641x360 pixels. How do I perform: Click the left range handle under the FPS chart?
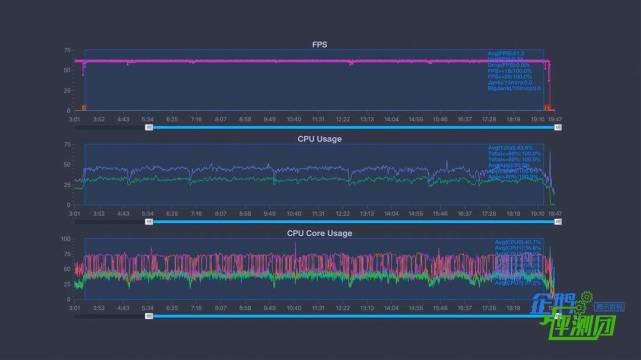[x=149, y=127]
